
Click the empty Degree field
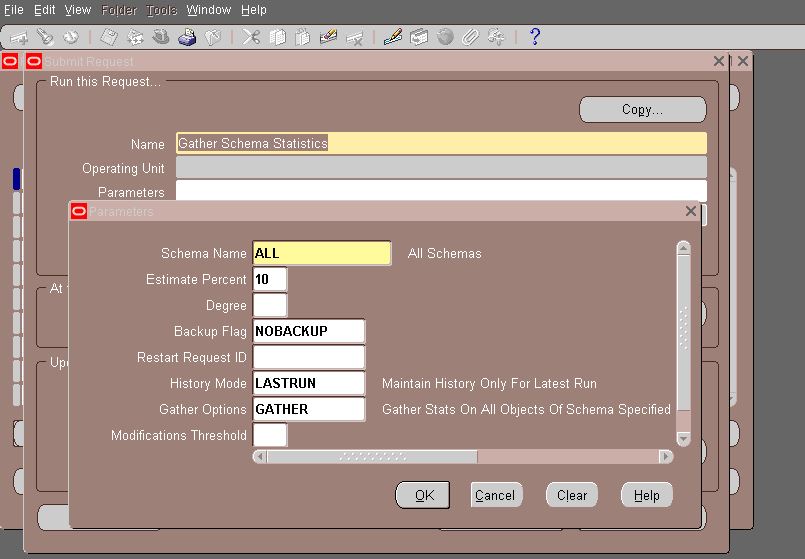coord(270,305)
